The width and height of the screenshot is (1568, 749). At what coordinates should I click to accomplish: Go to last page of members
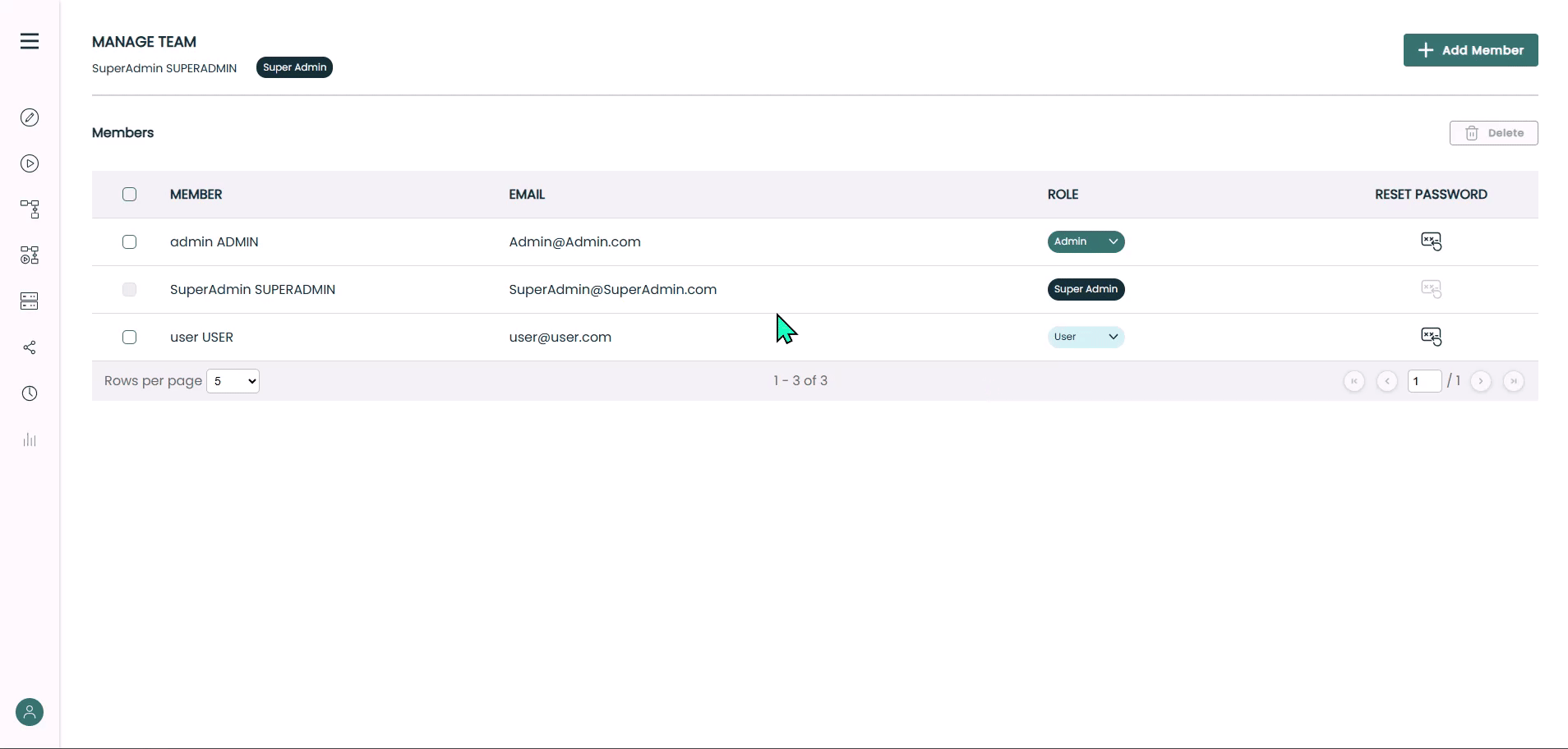click(1514, 381)
